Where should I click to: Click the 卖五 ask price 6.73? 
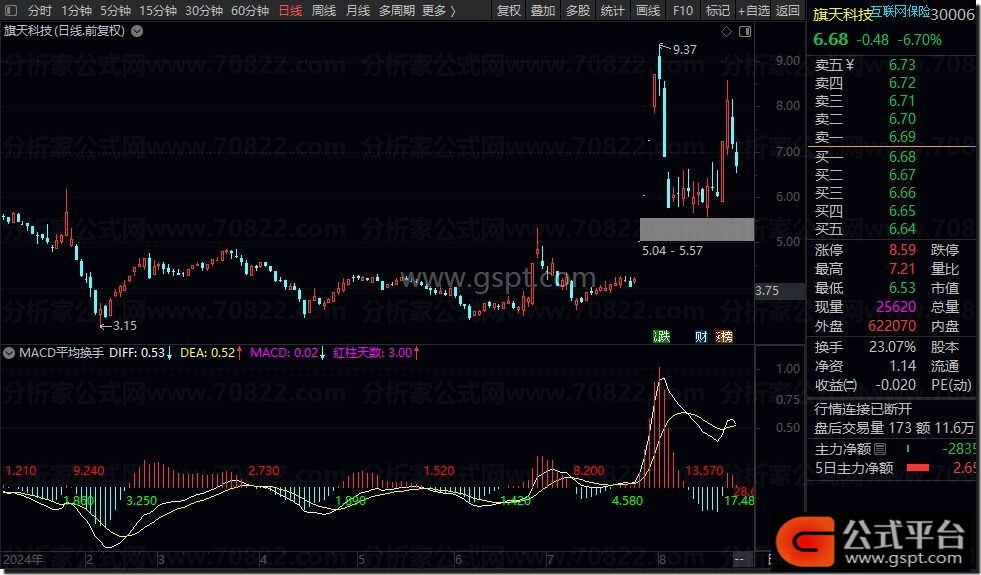tap(902, 65)
